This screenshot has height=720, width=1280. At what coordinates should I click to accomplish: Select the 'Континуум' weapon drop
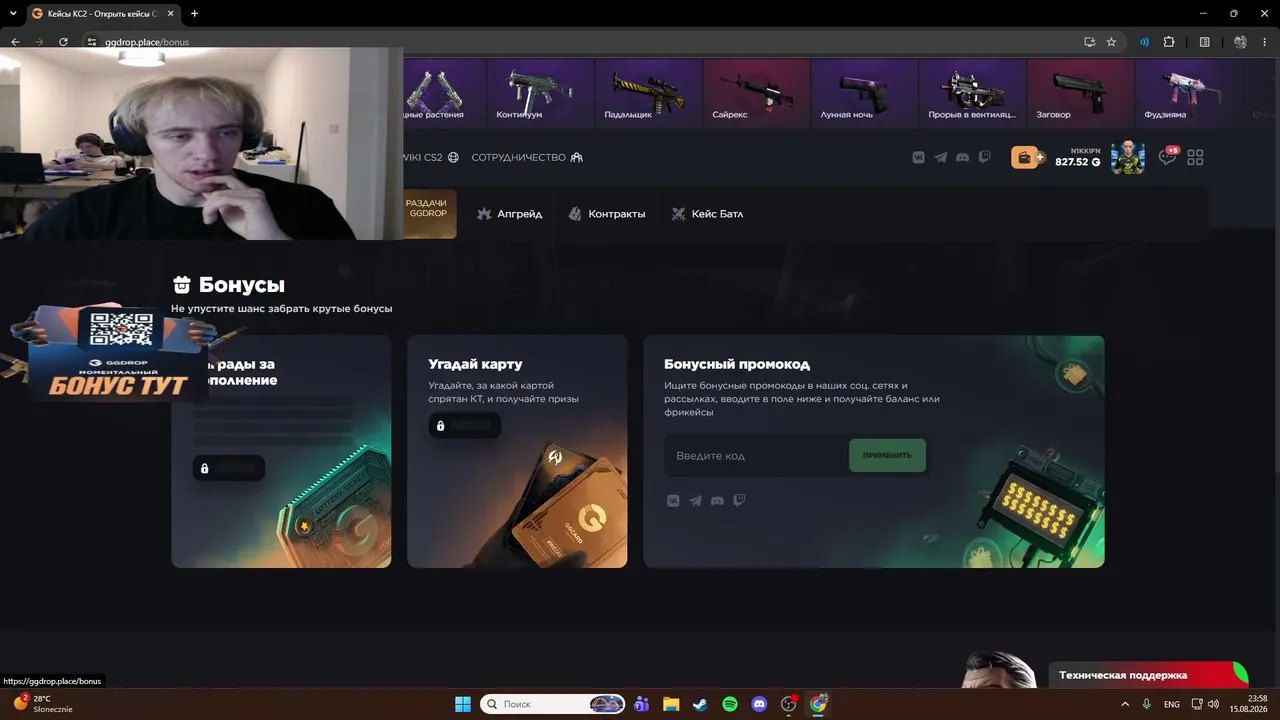click(540, 94)
